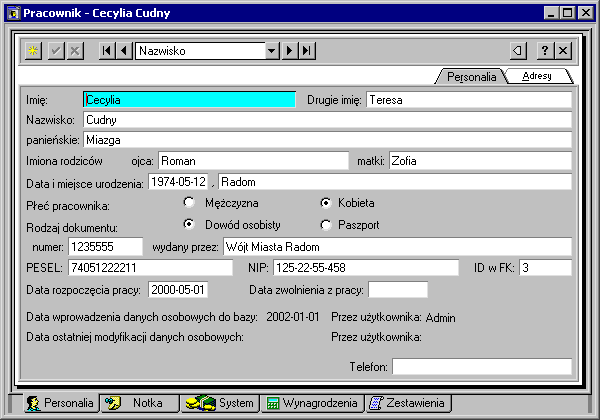Click the Rodzaj dokumentu label
This screenshot has width=600, height=420.
72,228
